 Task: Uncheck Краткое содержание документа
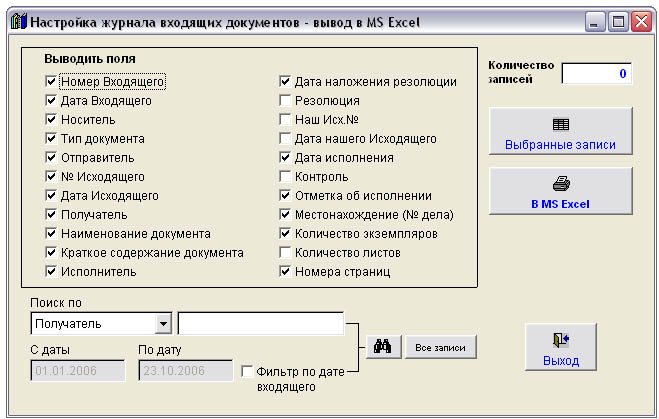click(x=51, y=252)
